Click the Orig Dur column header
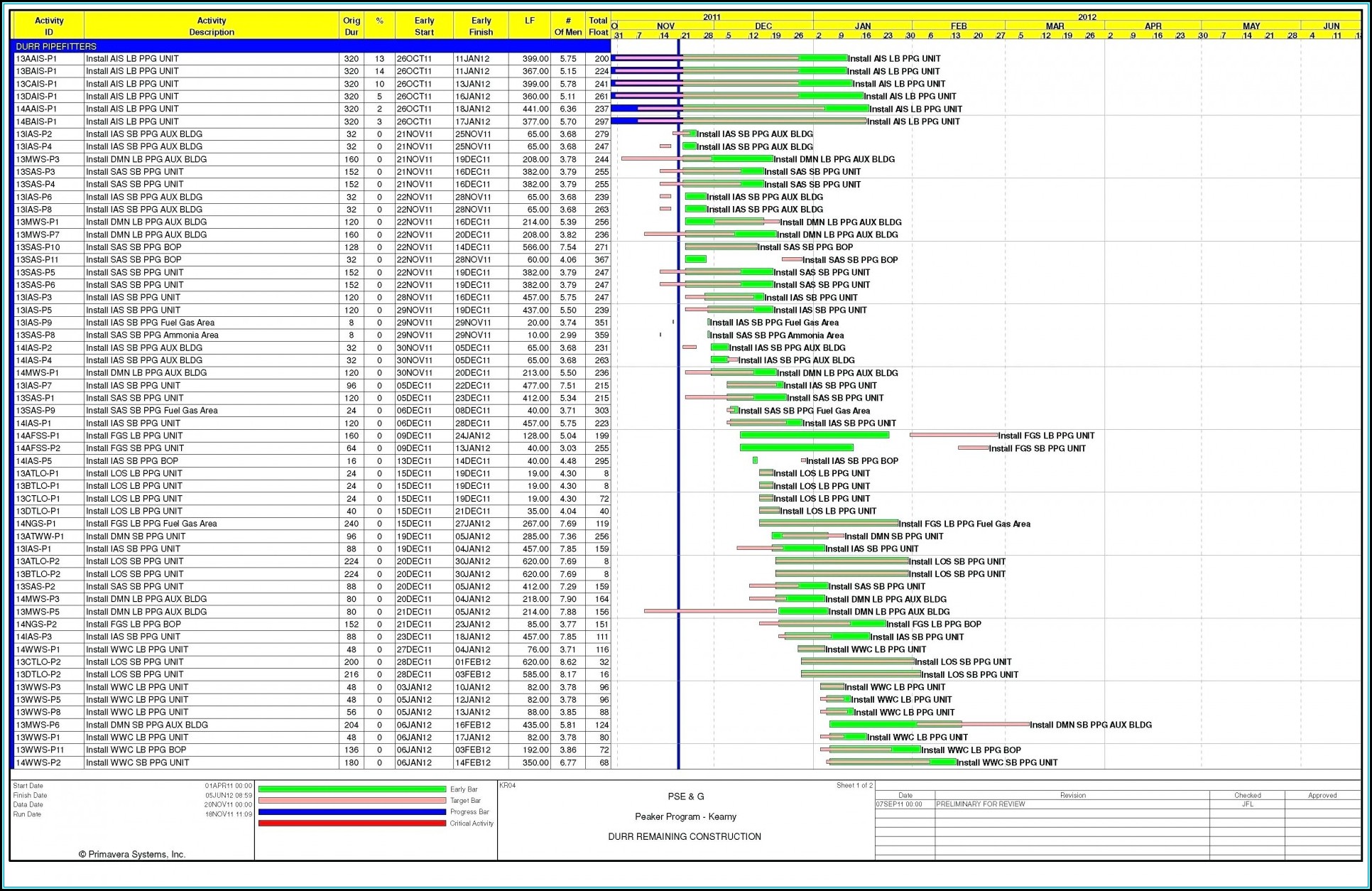Image resolution: width=1372 pixels, height=891 pixels. pyautogui.click(x=351, y=26)
